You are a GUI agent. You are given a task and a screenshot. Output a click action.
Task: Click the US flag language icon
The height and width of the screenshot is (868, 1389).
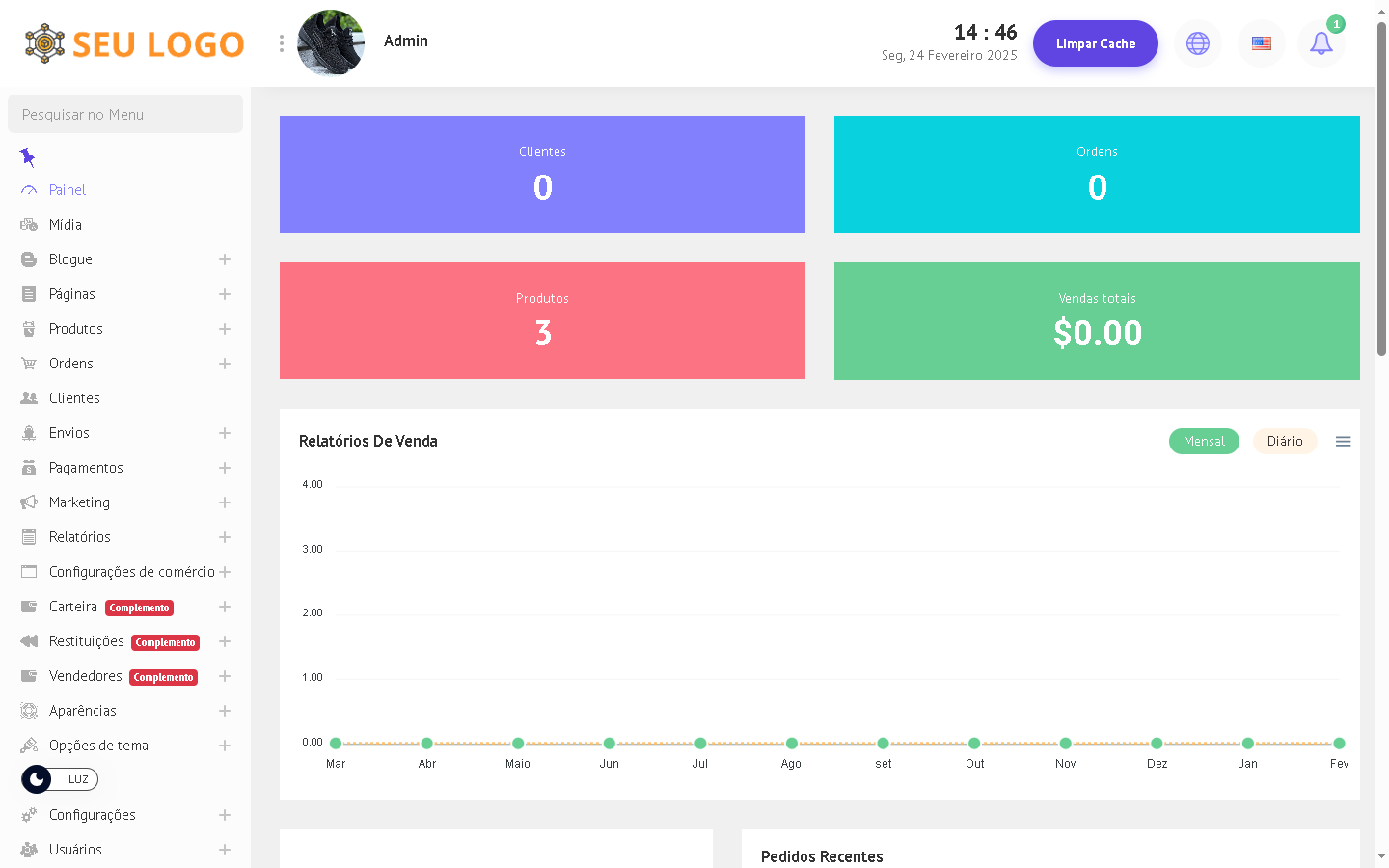coord(1261,43)
